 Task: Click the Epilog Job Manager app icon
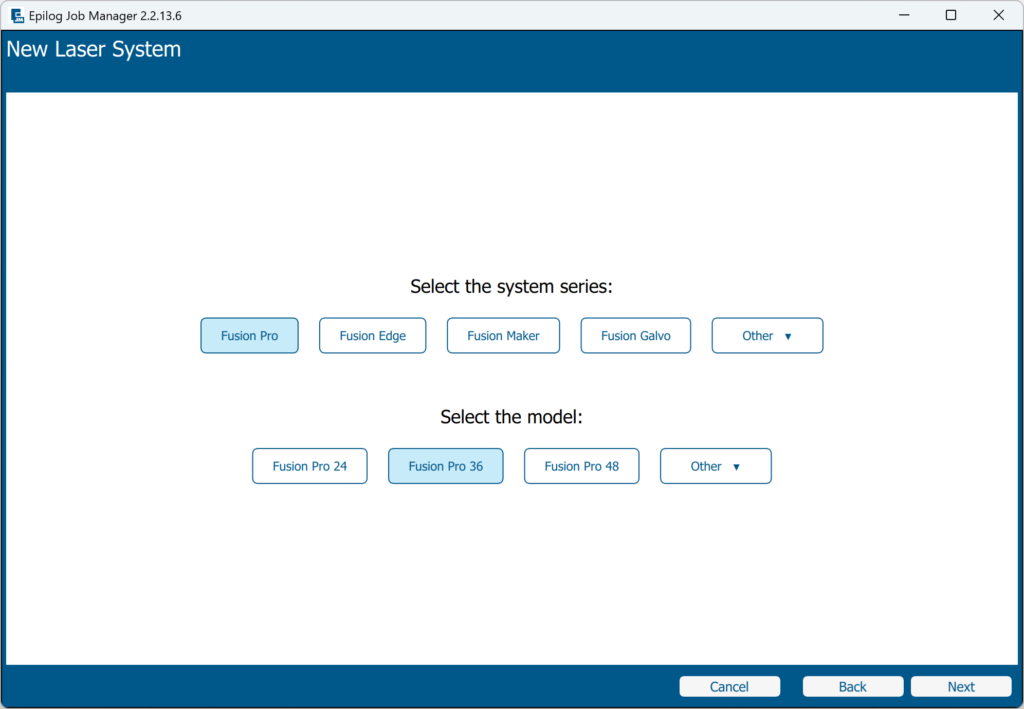[17, 16]
